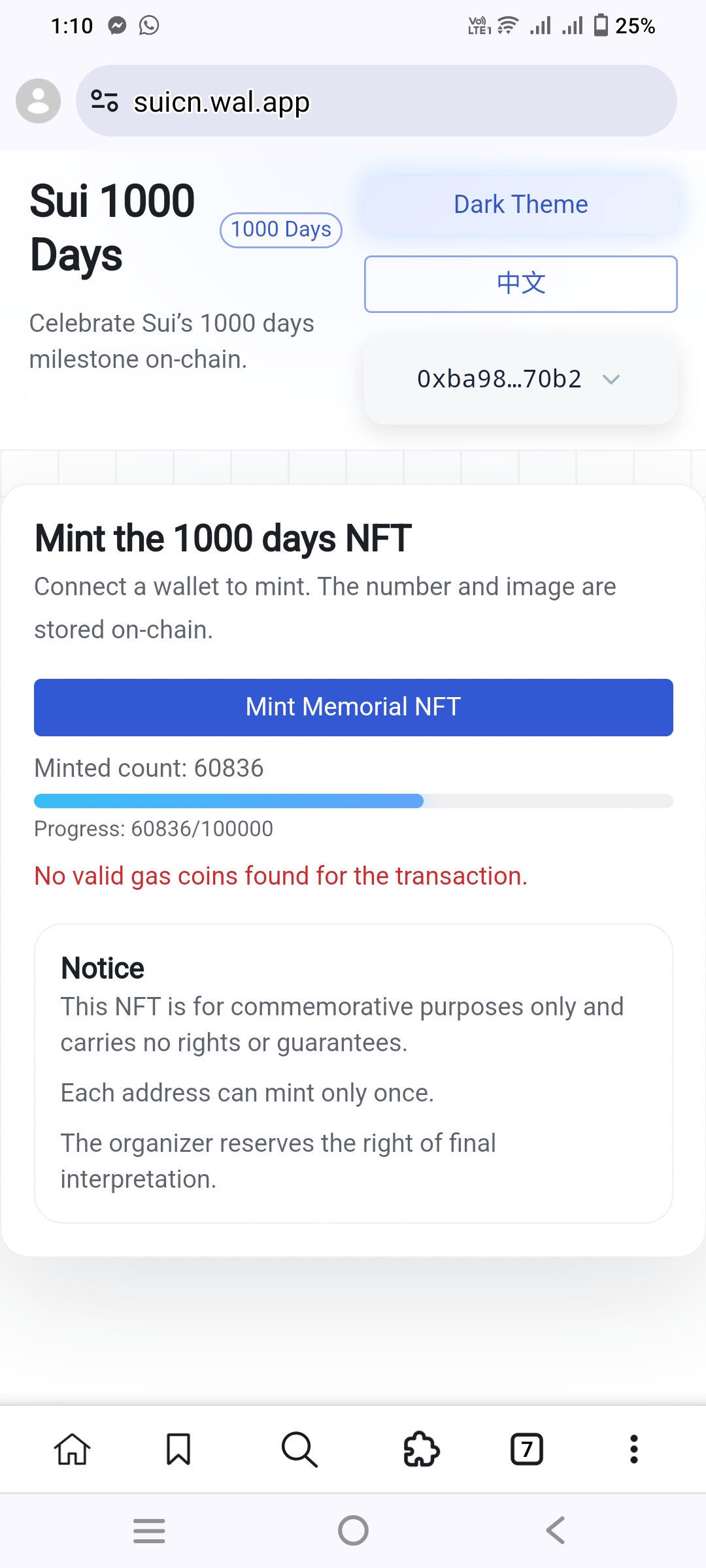706x1568 pixels.
Task: Open the extensions puzzle icon
Action: click(x=421, y=1450)
